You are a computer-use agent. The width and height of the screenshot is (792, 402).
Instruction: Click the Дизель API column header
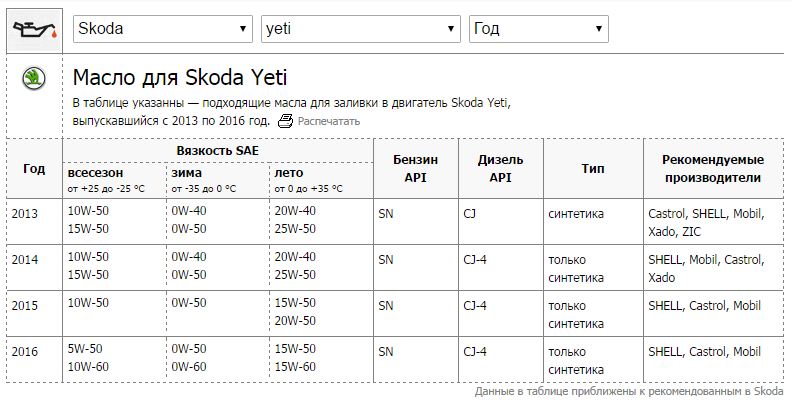(501, 169)
